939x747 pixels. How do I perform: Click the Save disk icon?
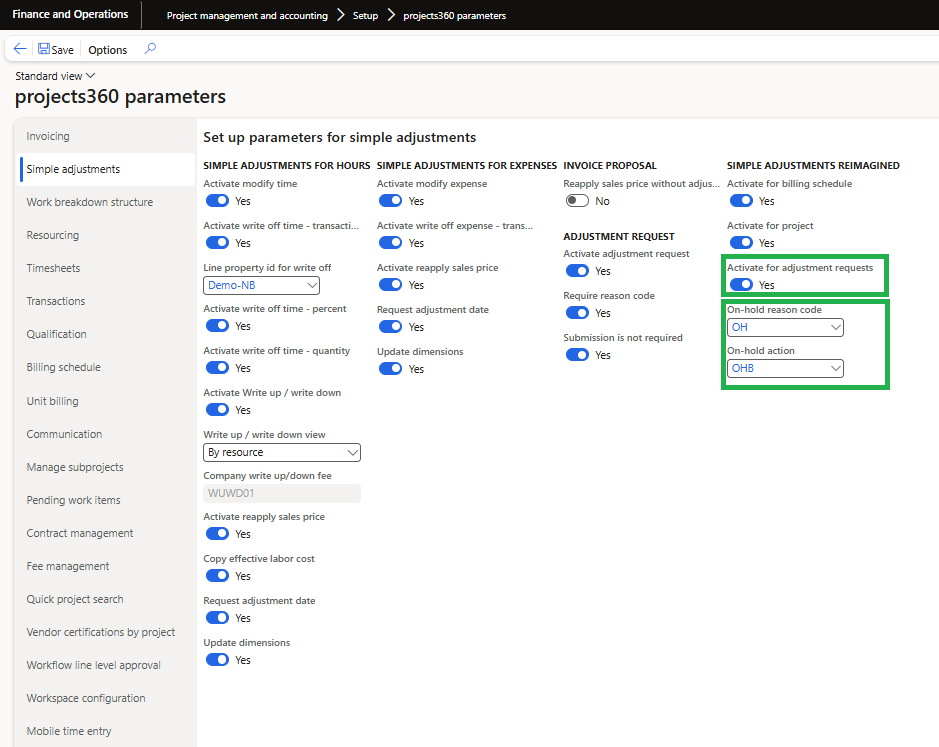click(x=44, y=49)
